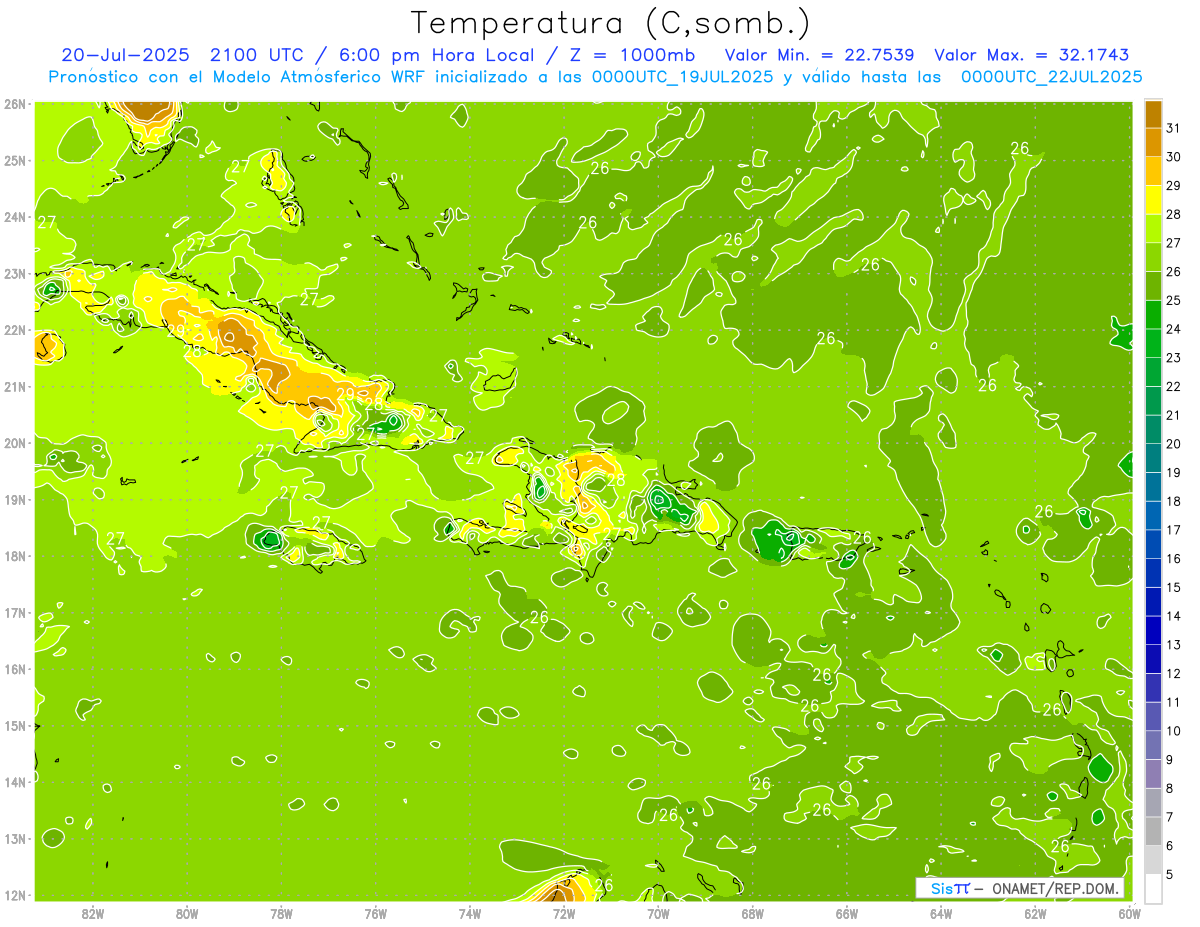Click the legend value label "15"
Viewport: 1200px width, 927px height.
1173,587
